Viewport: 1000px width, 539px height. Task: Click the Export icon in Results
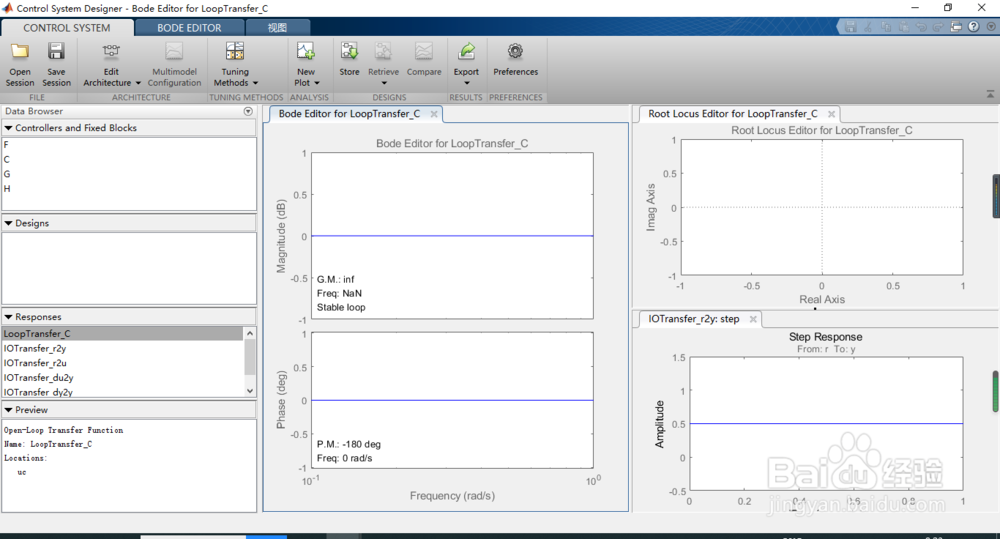[x=466, y=52]
